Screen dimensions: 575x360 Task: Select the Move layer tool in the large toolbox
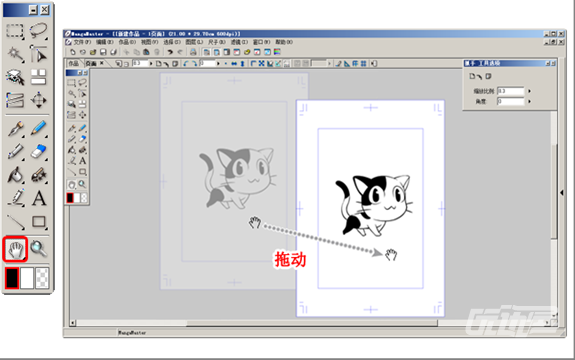point(39,100)
